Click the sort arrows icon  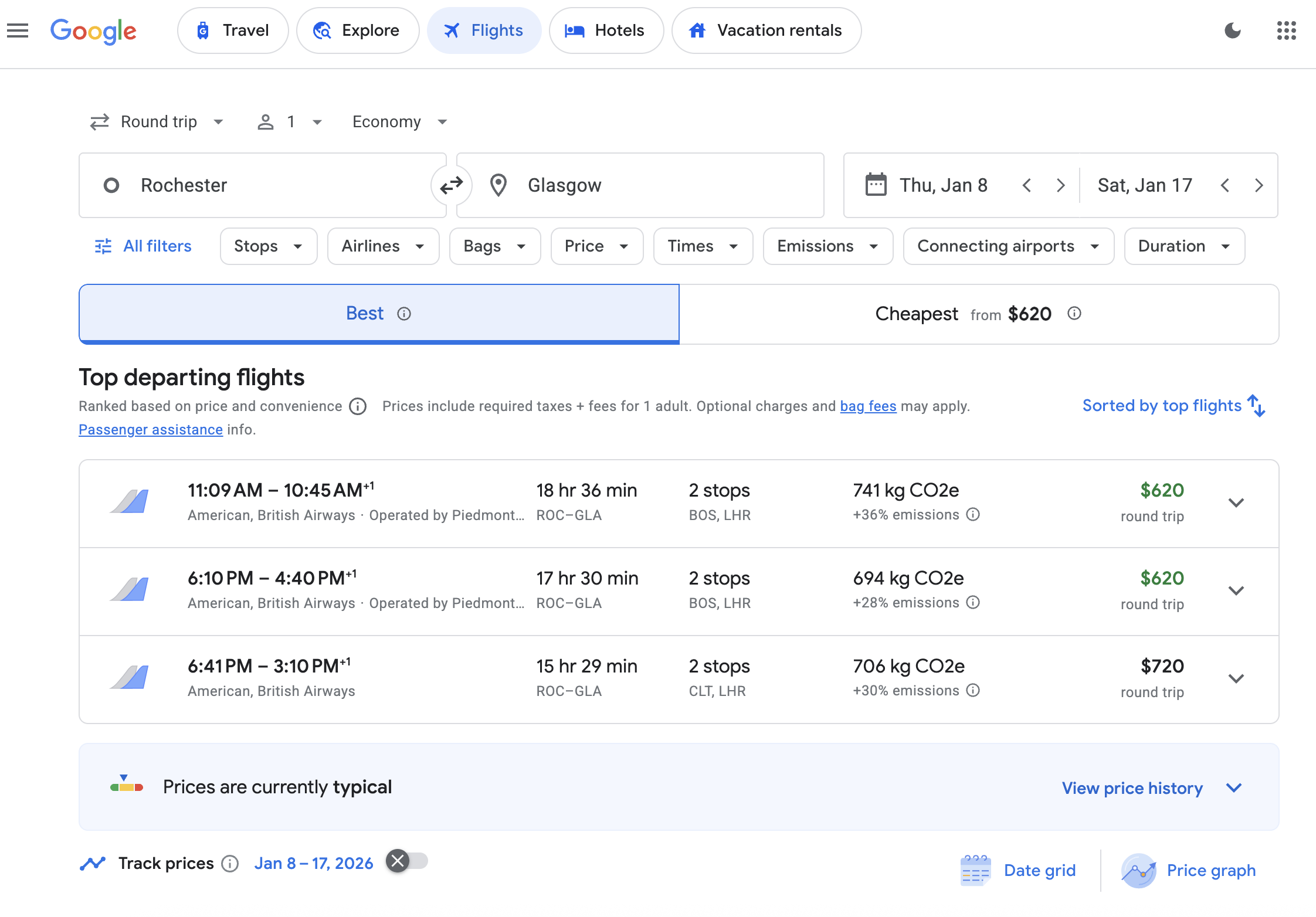click(1257, 406)
